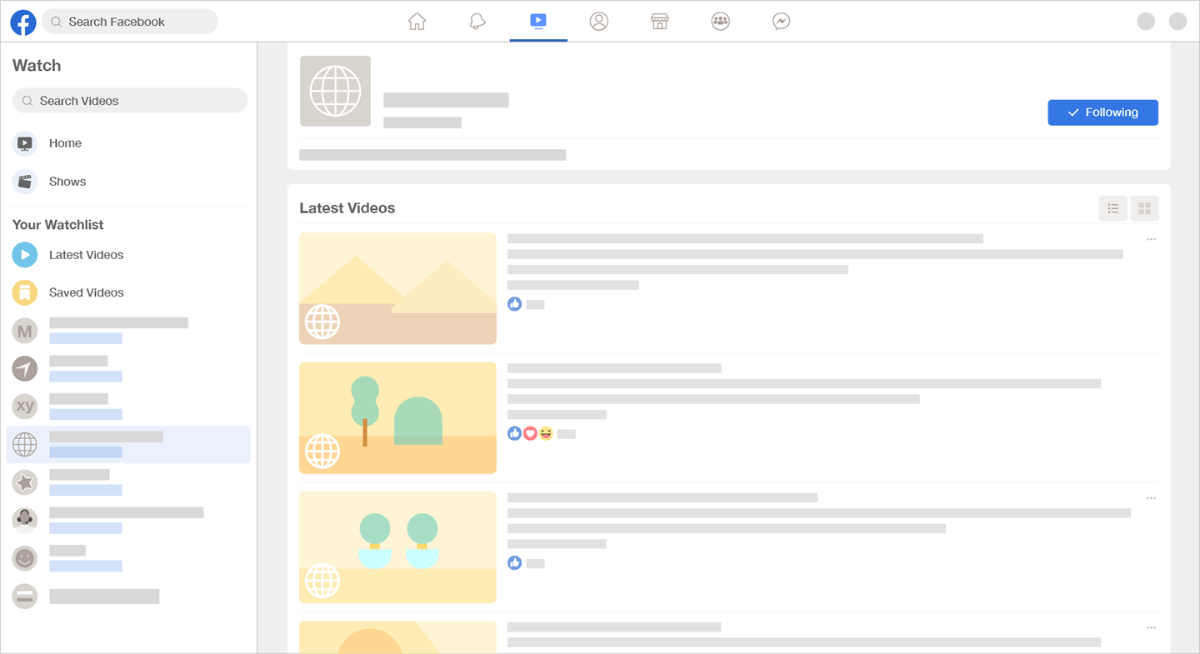Click the Facebook logo
Screen dimensions: 1200x654
(x=23, y=21)
